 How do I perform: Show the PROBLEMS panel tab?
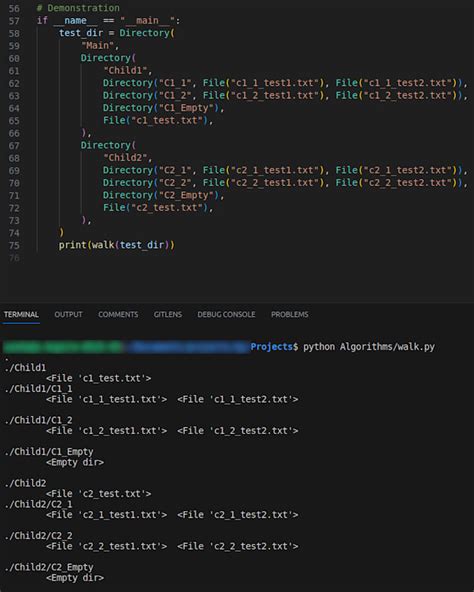pyautogui.click(x=290, y=314)
